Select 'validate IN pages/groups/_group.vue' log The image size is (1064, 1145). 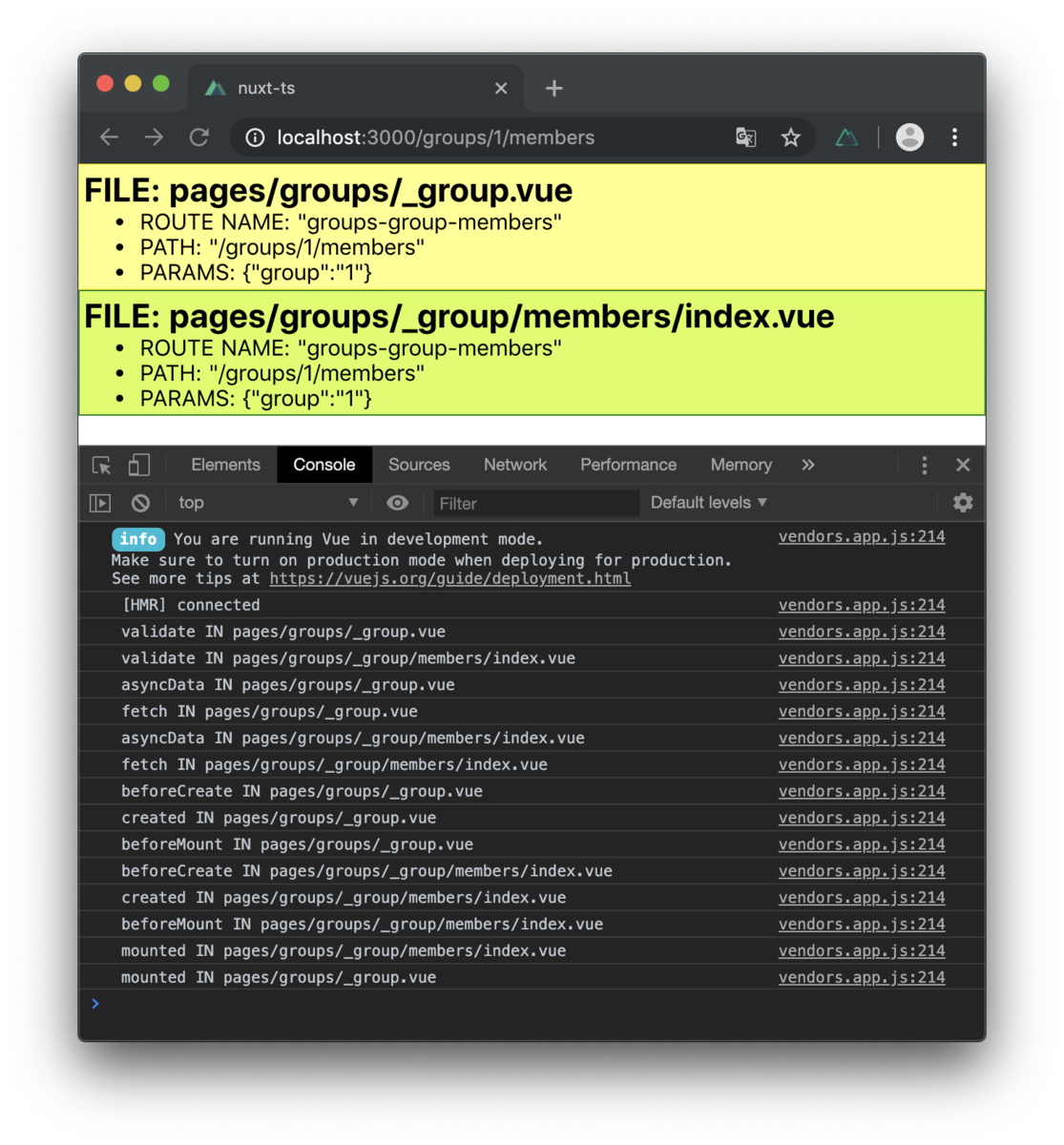pyautogui.click(x=532, y=632)
